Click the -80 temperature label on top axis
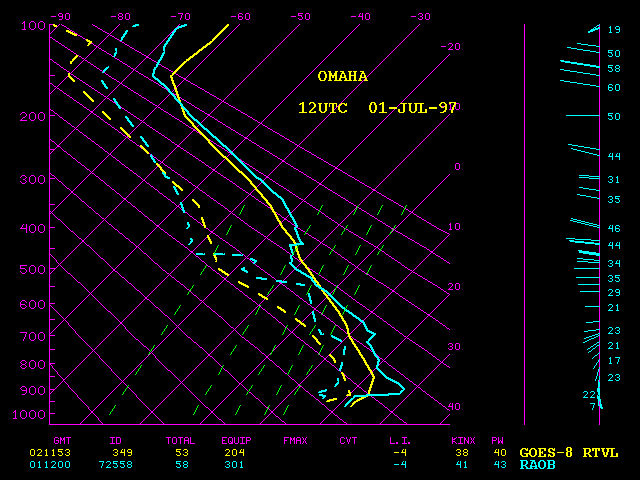 [120, 17]
